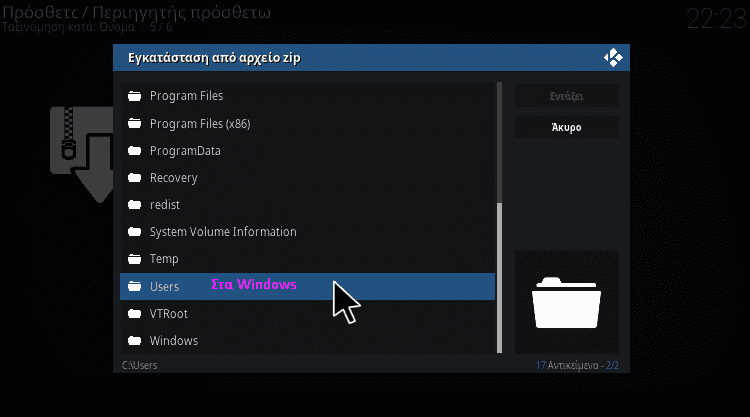The width and height of the screenshot is (750, 417).
Task: Click the Εντάξει (OK) button
Action: point(566,96)
